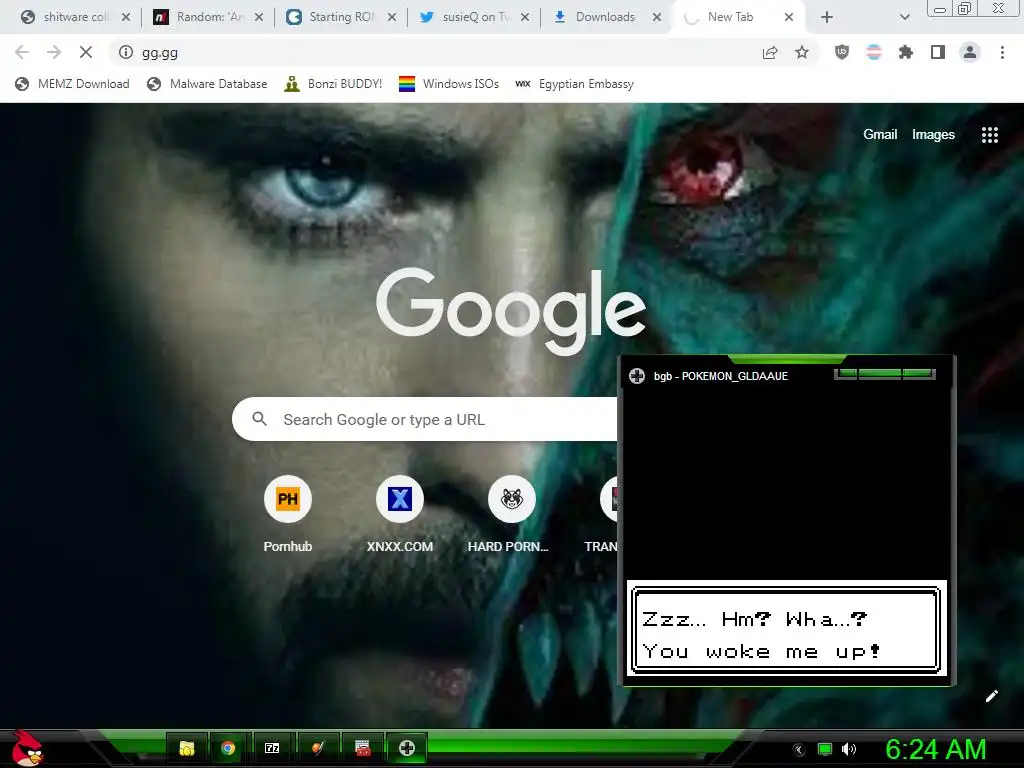
Task: Open the Angry Birds start button
Action: point(27,748)
